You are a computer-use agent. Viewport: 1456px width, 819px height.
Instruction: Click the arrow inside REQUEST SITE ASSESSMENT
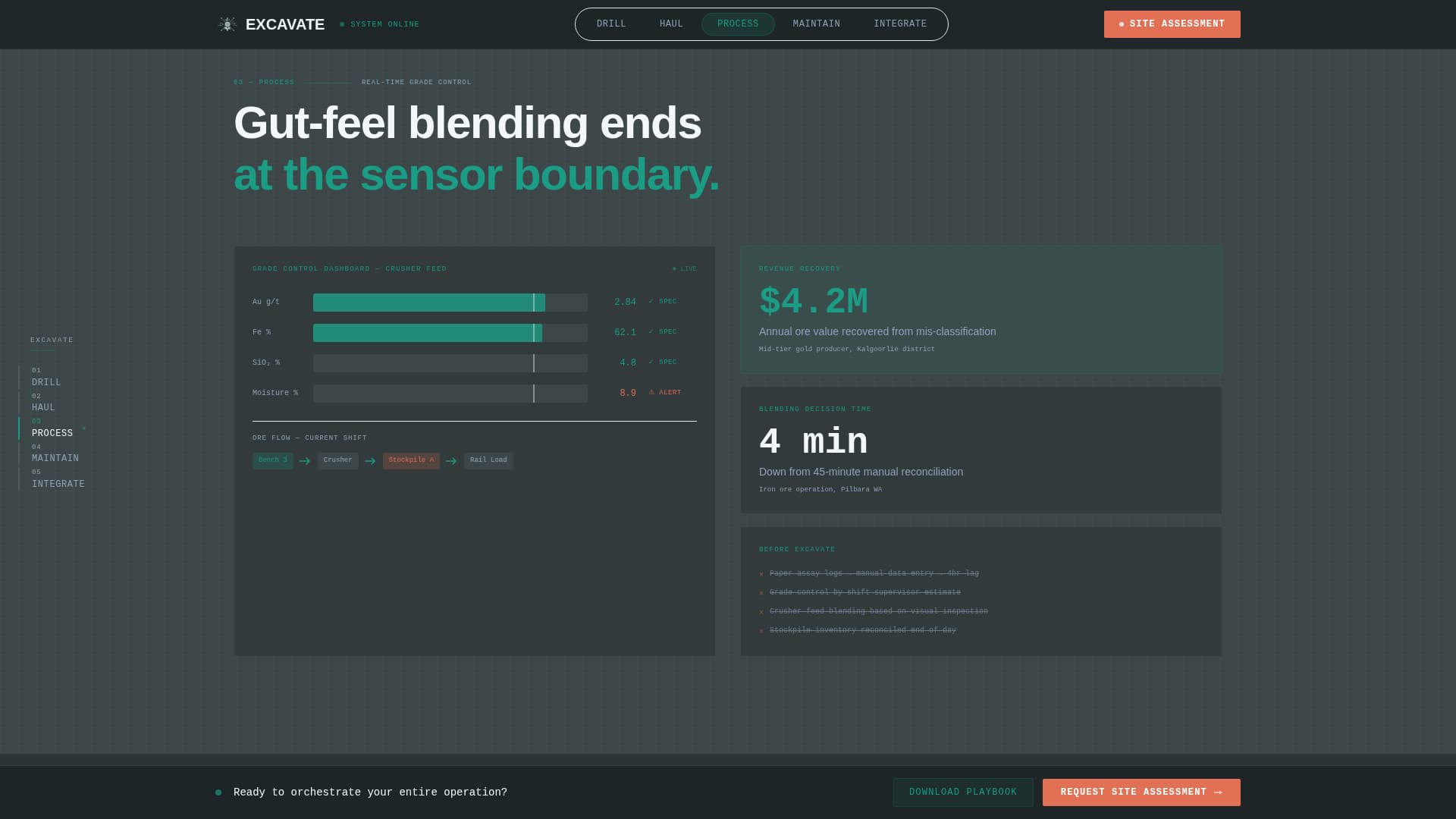point(1218,792)
